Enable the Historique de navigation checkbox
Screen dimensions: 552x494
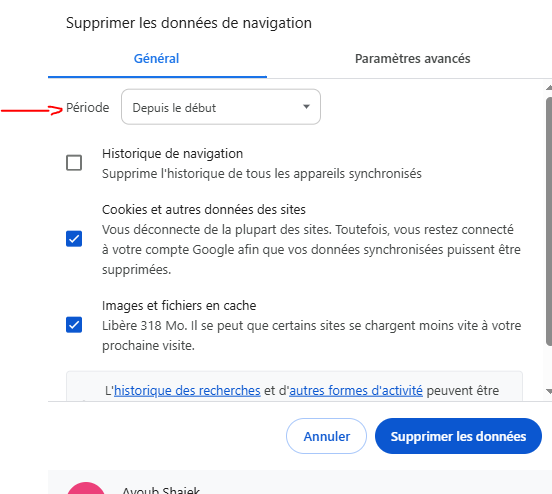point(74,163)
